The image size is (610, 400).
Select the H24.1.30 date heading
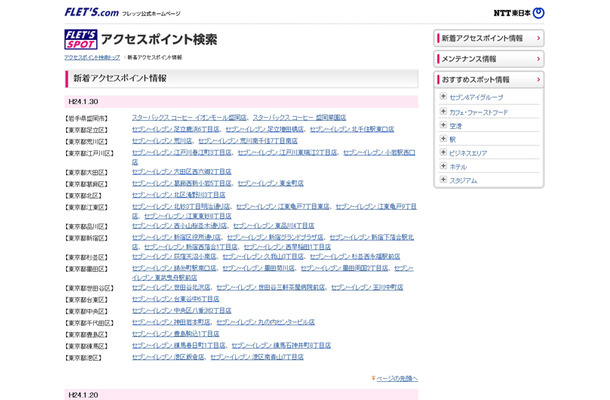pyautogui.click(x=83, y=102)
